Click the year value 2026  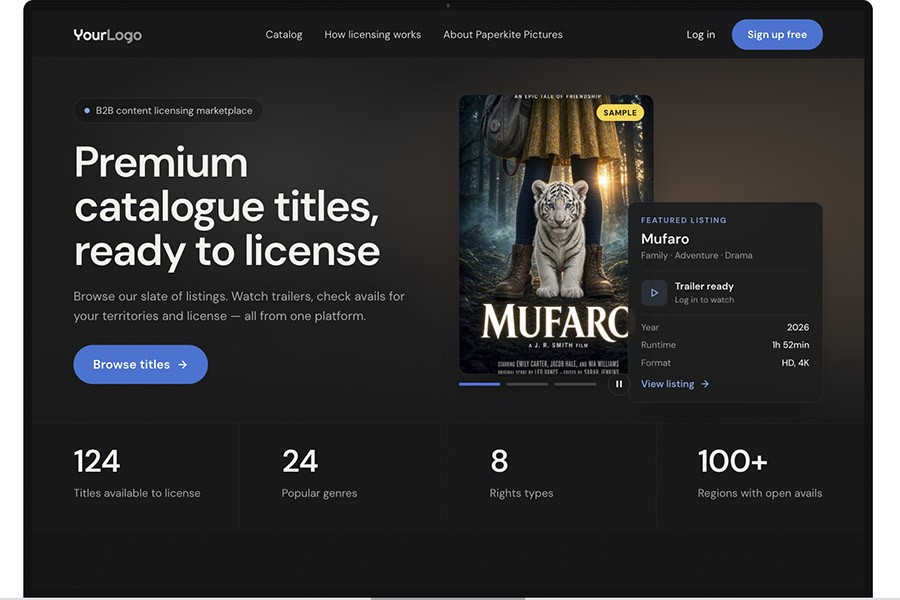798,327
